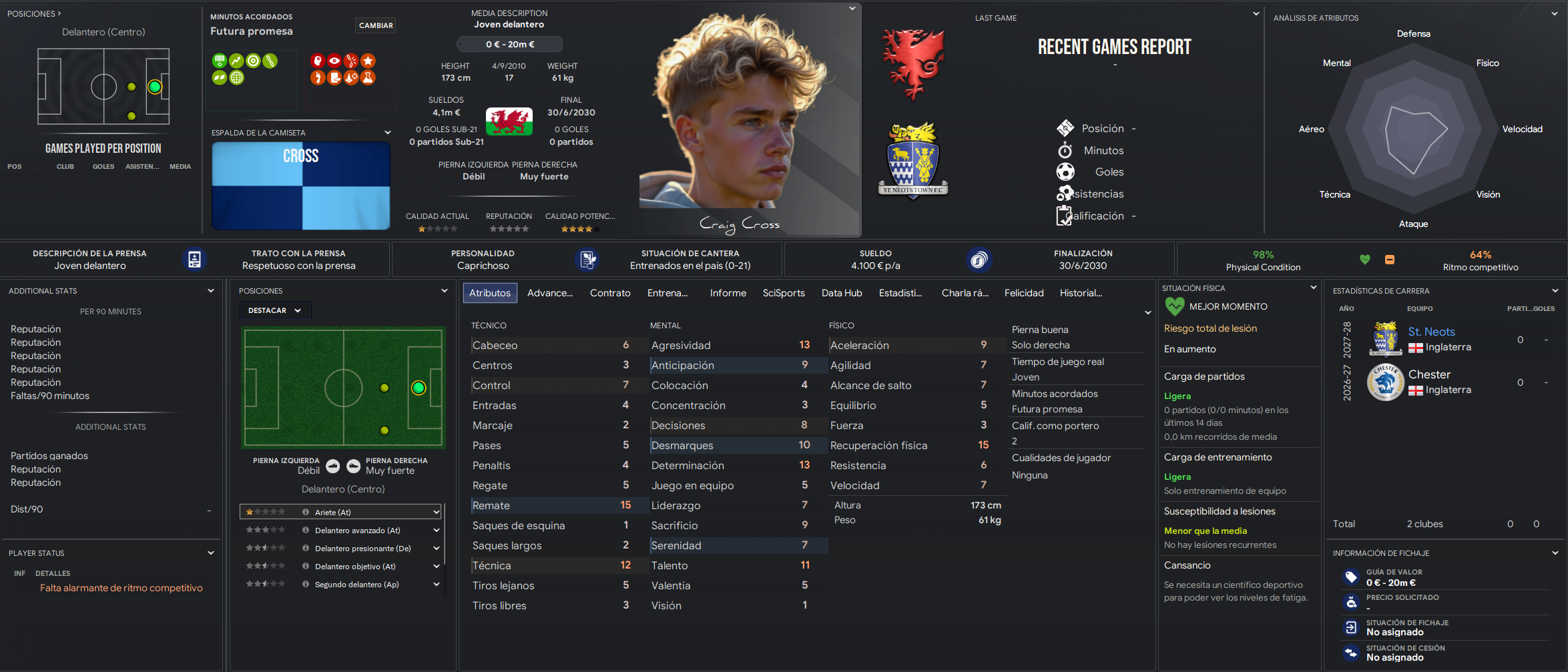
Task: Click the info icon beside Delantero avanzado
Action: coord(305,531)
